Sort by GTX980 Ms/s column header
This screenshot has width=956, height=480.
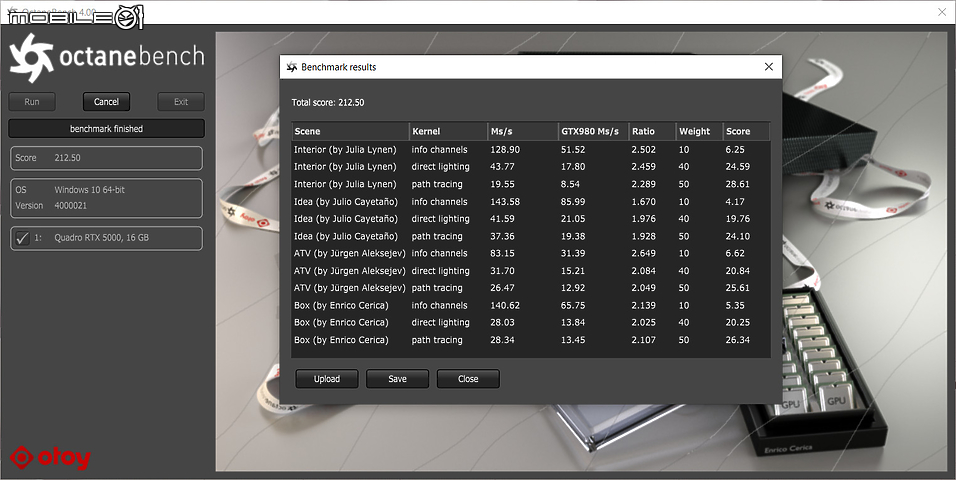coord(594,131)
